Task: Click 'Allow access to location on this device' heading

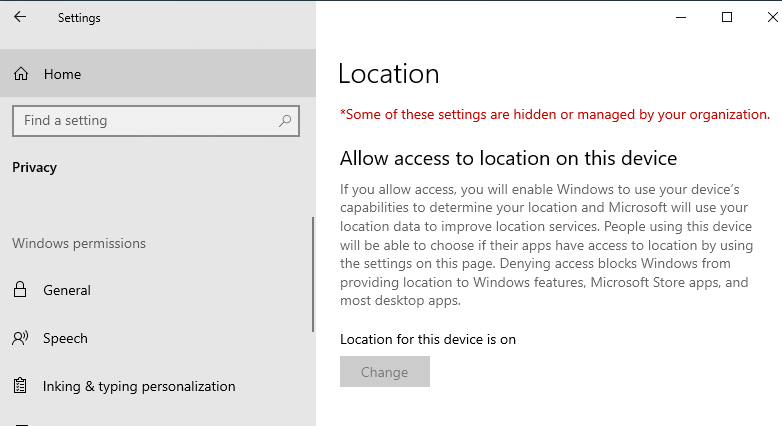Action: point(508,158)
